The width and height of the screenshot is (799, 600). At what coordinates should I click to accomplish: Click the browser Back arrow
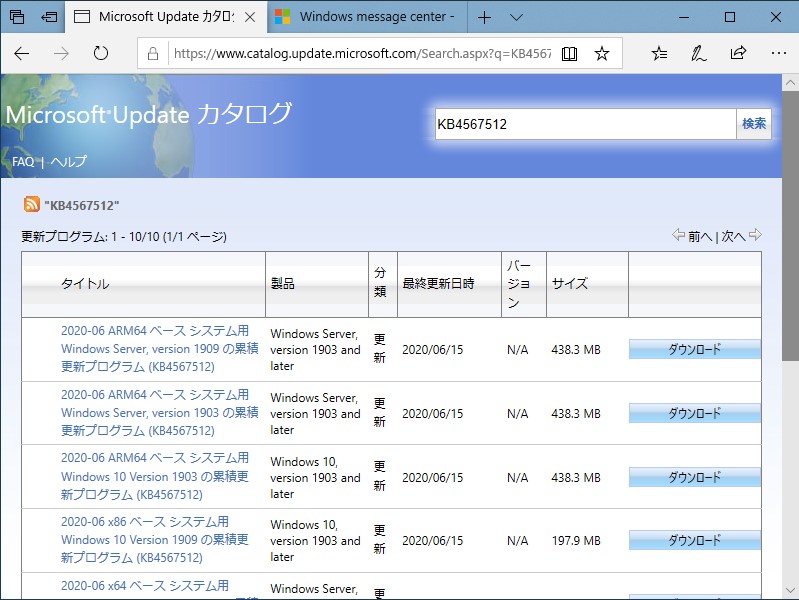[x=21, y=53]
